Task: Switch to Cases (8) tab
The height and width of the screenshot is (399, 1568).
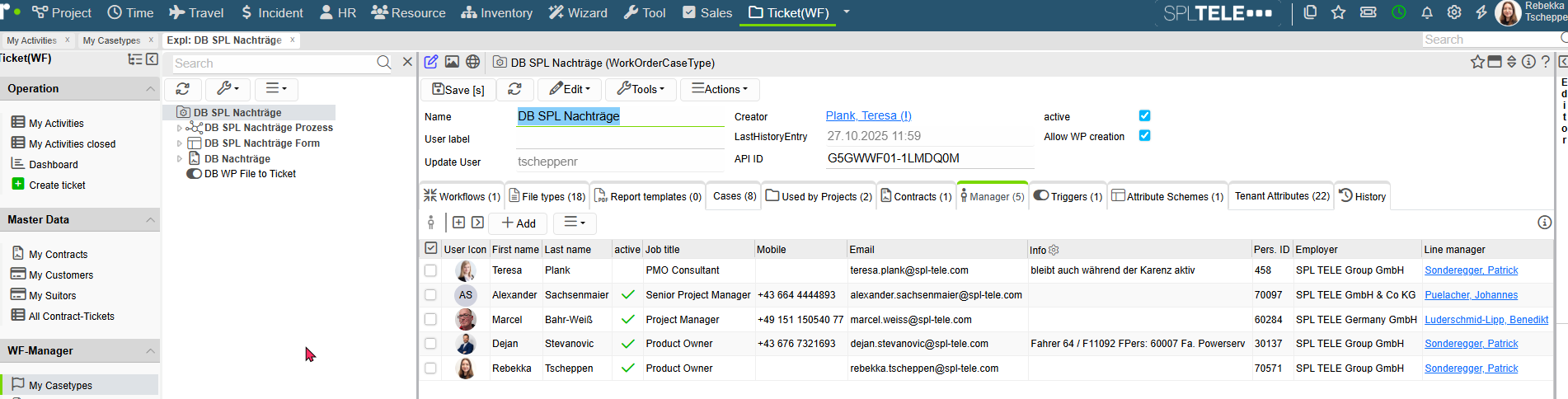Action: coord(734,196)
